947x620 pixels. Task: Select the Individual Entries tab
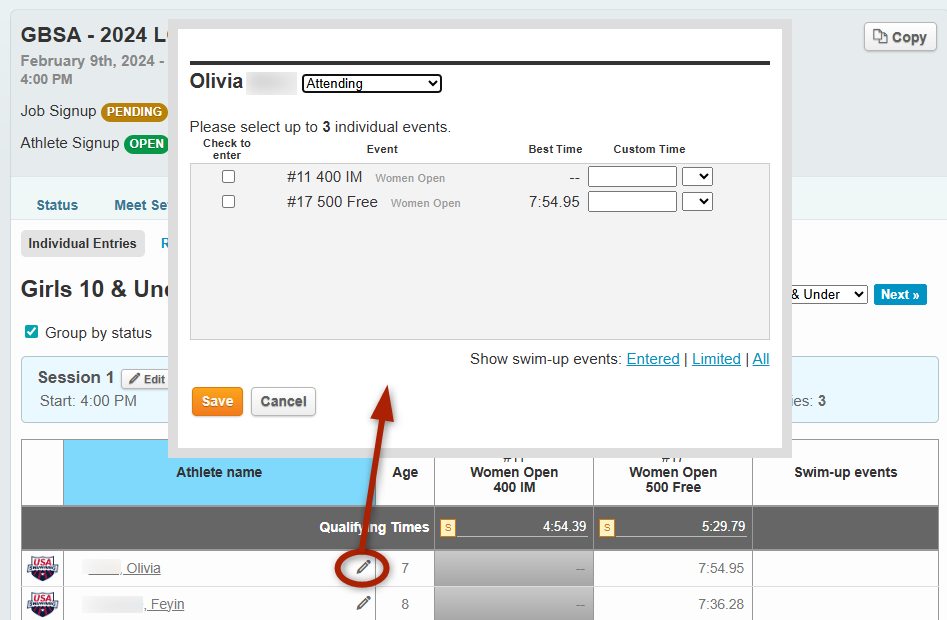coord(82,243)
